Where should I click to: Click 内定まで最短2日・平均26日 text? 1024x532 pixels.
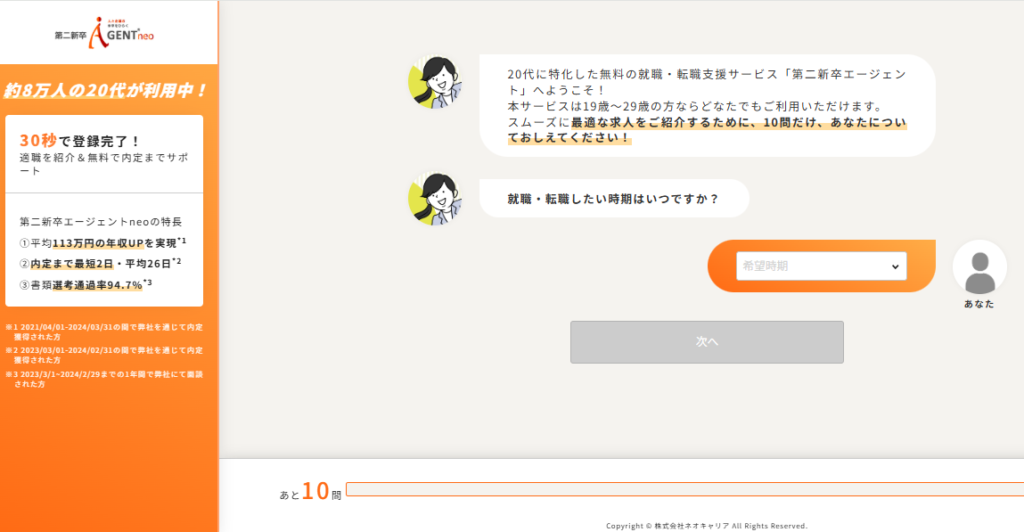click(x=100, y=264)
